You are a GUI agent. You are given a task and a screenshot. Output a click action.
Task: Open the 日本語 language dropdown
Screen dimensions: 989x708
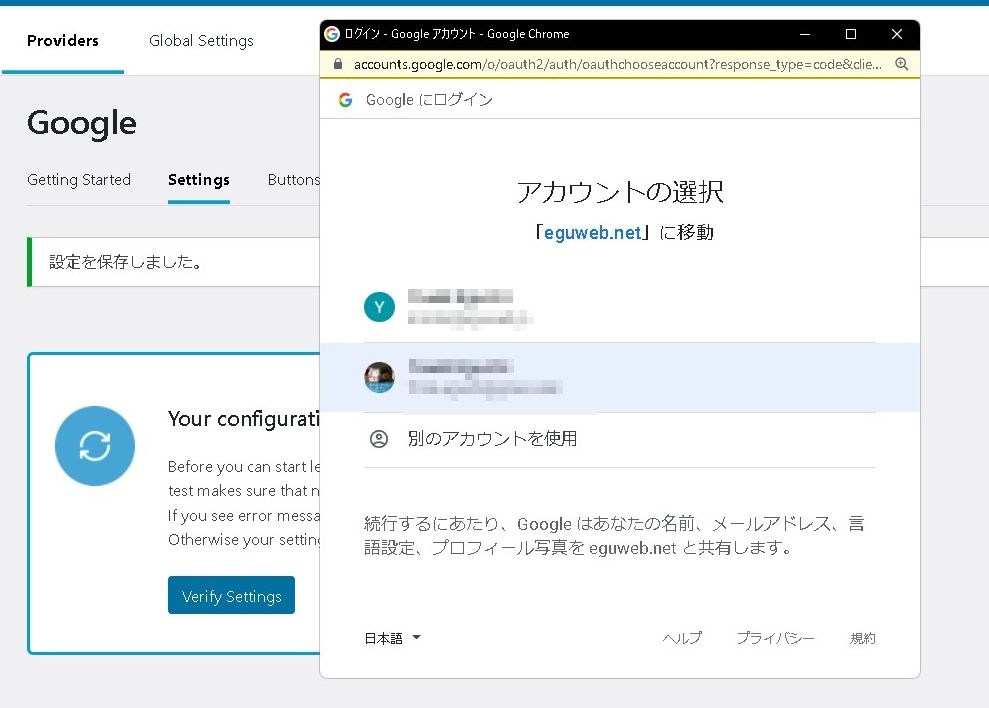(x=392, y=638)
